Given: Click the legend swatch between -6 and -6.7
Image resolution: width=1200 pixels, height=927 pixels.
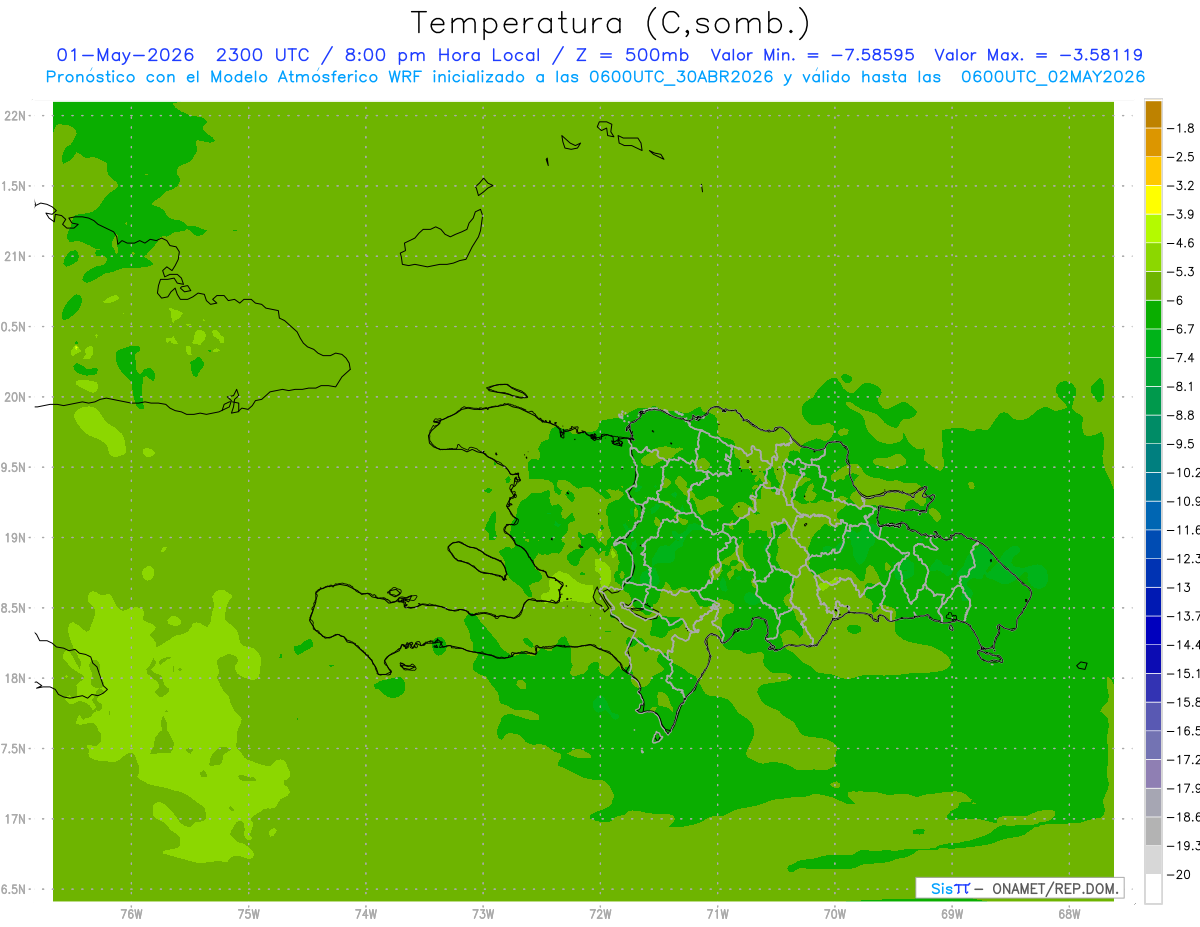Looking at the screenshot, I should (1153, 315).
